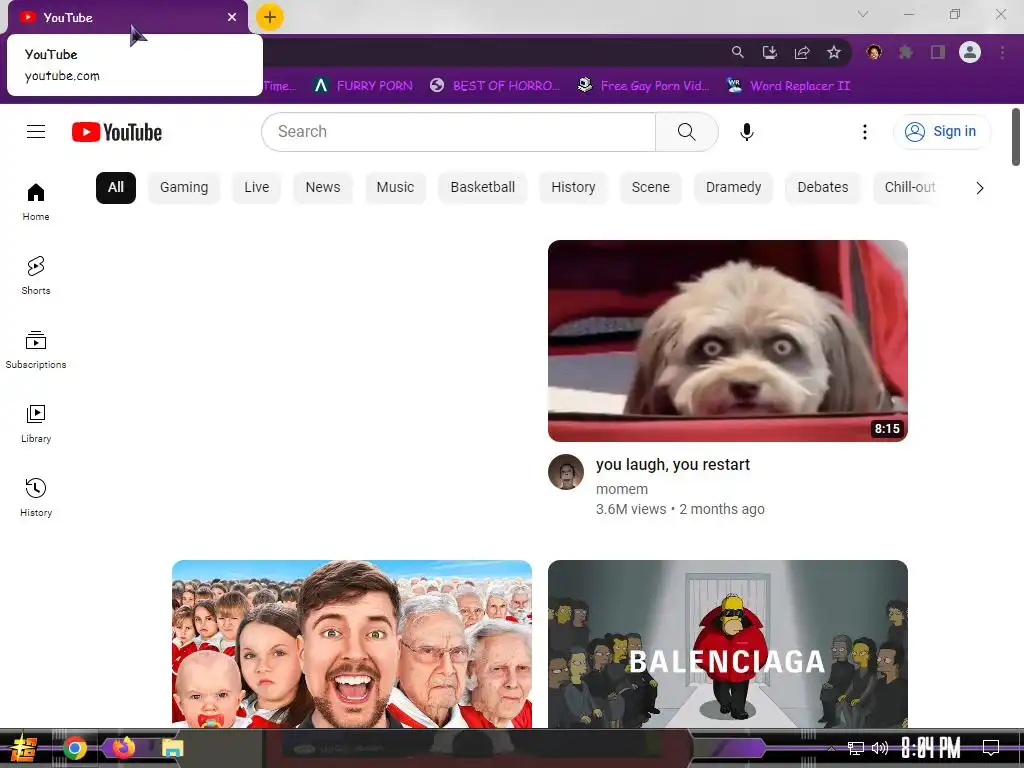The width and height of the screenshot is (1024, 768).
Task: Select the Dramedy filter chip
Action: coord(733,187)
